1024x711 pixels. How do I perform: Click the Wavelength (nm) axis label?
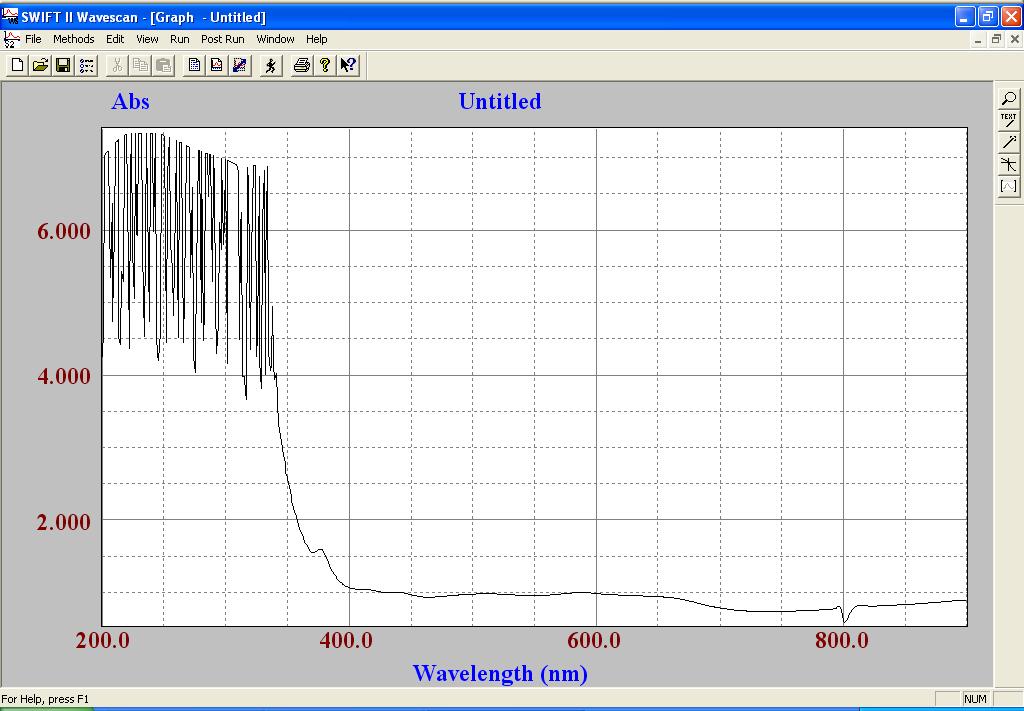(x=500, y=673)
